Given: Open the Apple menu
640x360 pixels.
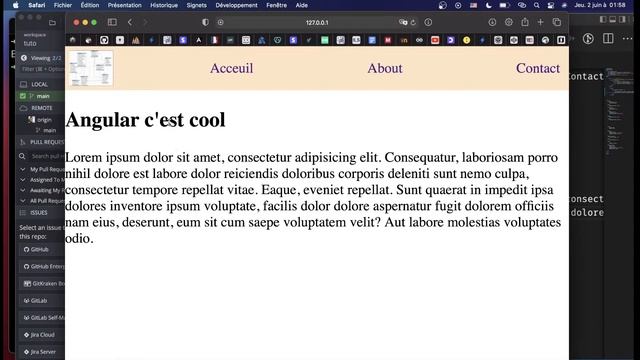Looking at the screenshot, I should [16, 5].
